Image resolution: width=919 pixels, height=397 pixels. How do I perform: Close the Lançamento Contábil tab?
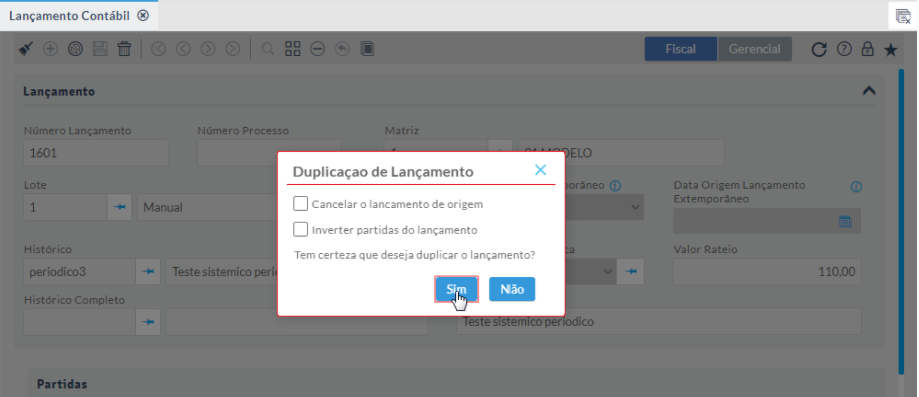click(x=143, y=16)
